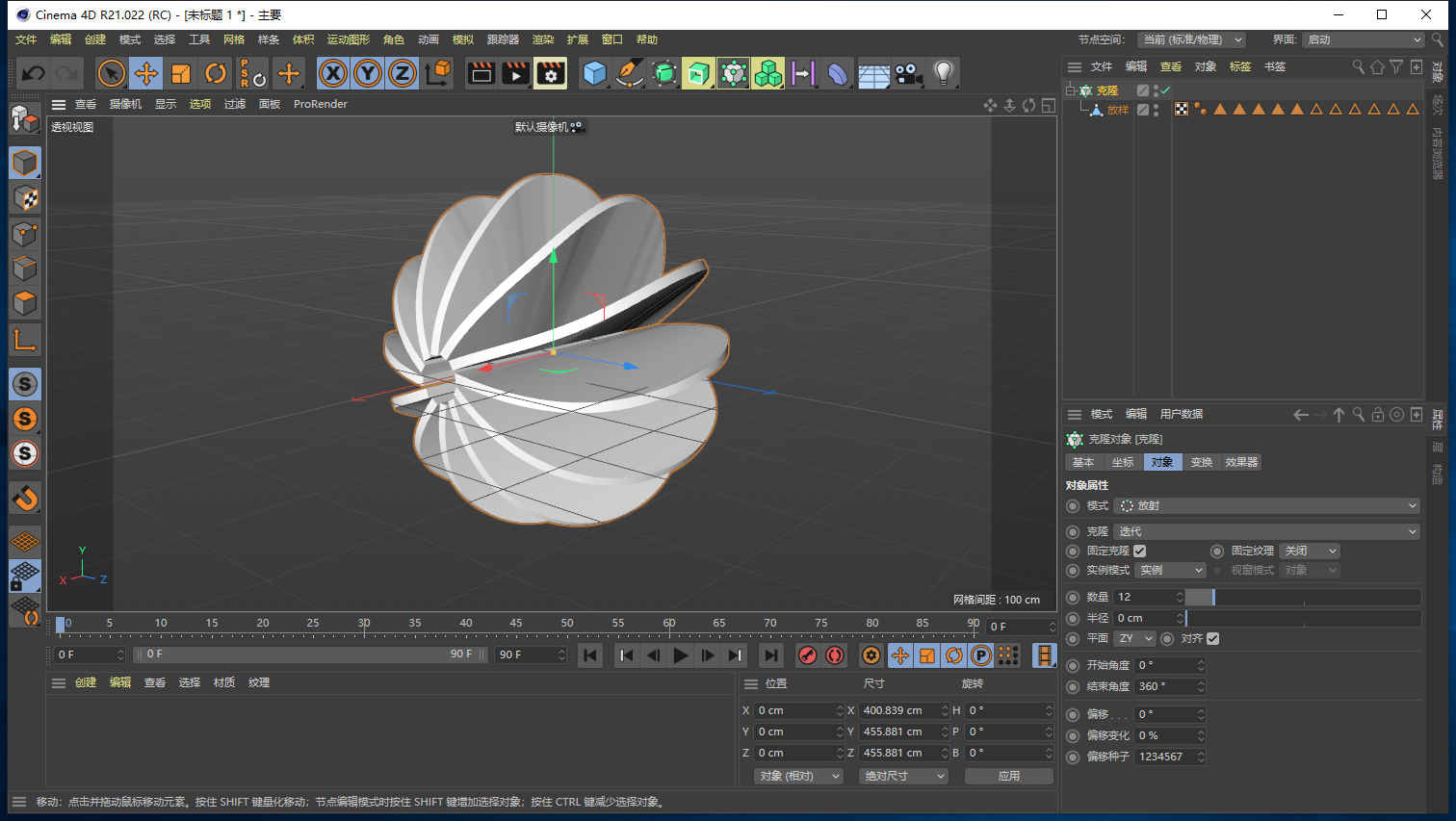Open the 运动图形 menu
This screenshot has width=1456, height=821.
348,39
